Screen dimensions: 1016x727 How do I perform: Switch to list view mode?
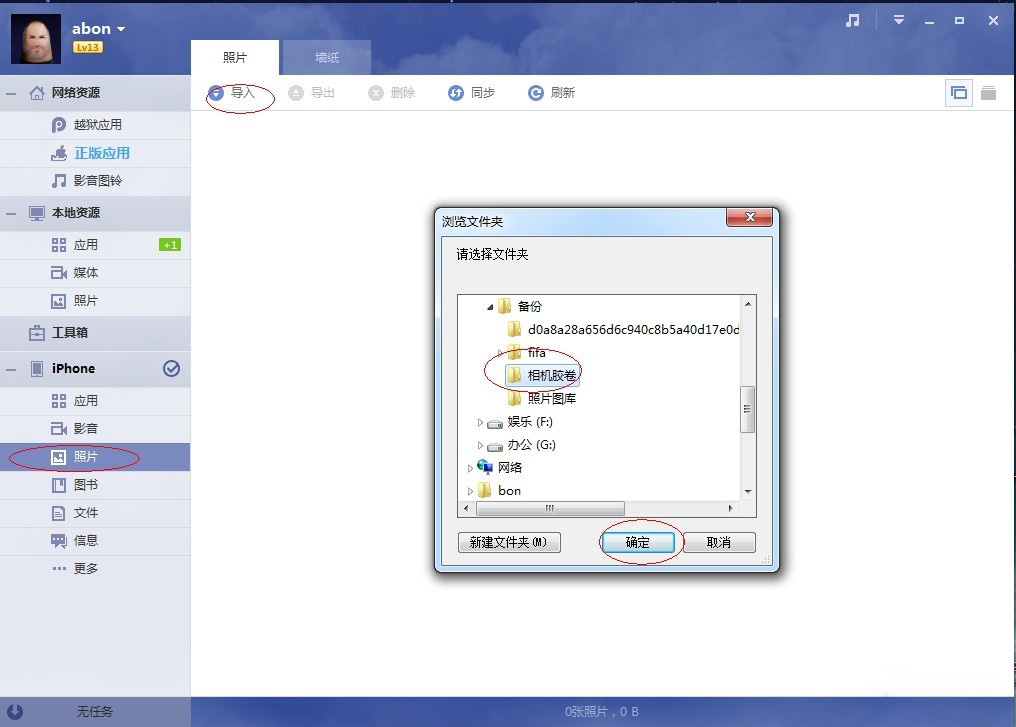point(988,93)
